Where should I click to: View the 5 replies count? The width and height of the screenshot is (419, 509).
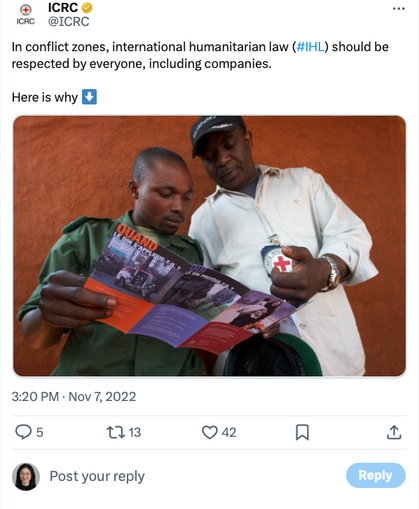click(40, 432)
